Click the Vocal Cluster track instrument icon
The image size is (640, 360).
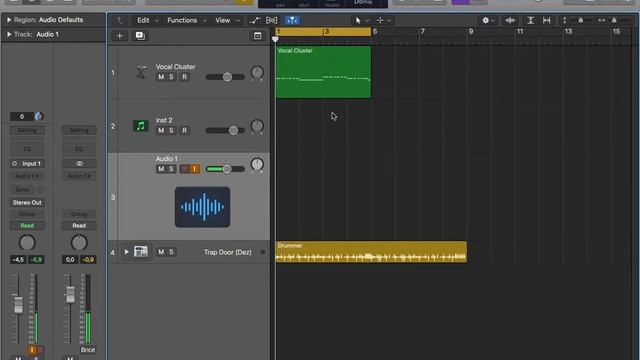(141, 72)
